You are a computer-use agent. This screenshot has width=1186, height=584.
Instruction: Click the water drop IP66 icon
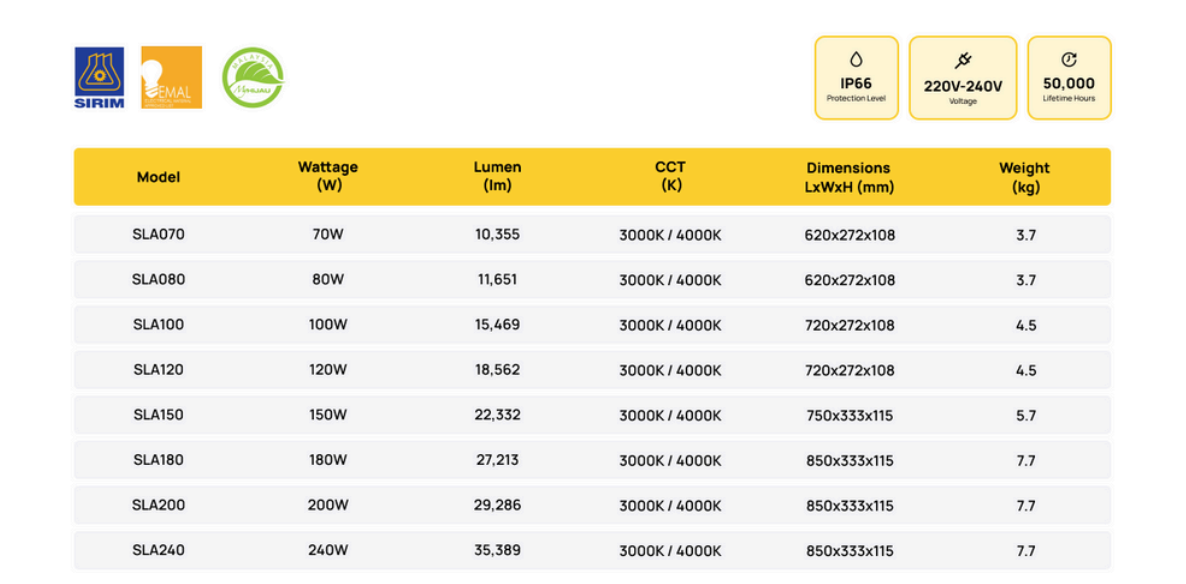[x=856, y=61]
